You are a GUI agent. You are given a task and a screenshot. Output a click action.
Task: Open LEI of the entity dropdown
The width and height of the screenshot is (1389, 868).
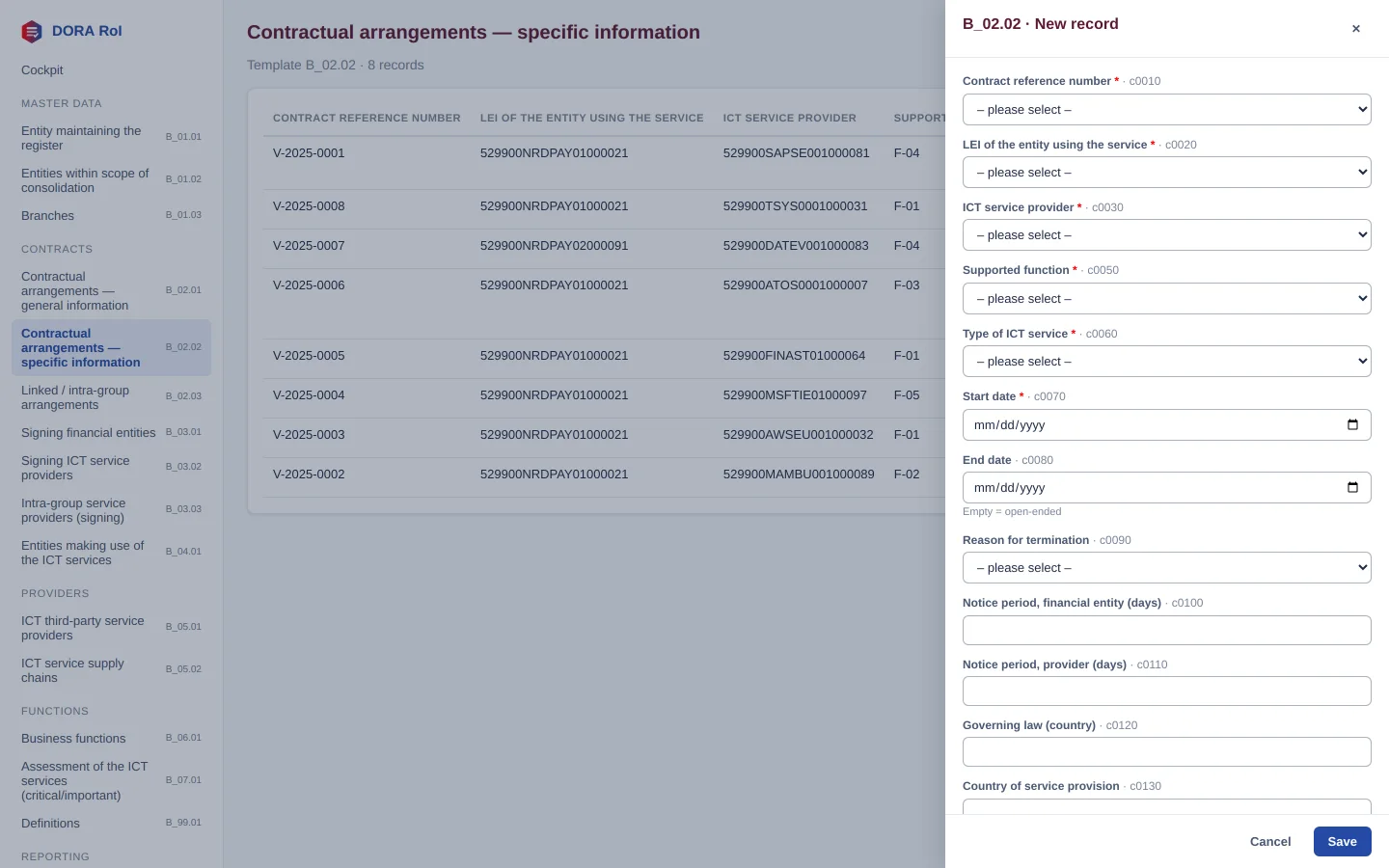click(x=1167, y=173)
